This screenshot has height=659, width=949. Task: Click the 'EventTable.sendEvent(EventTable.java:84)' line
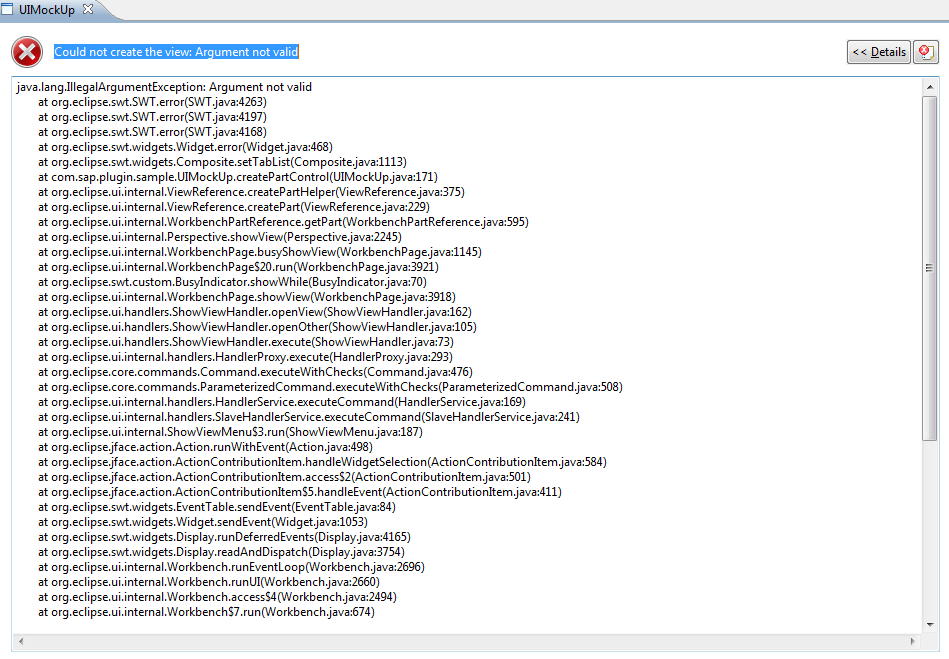[217, 507]
